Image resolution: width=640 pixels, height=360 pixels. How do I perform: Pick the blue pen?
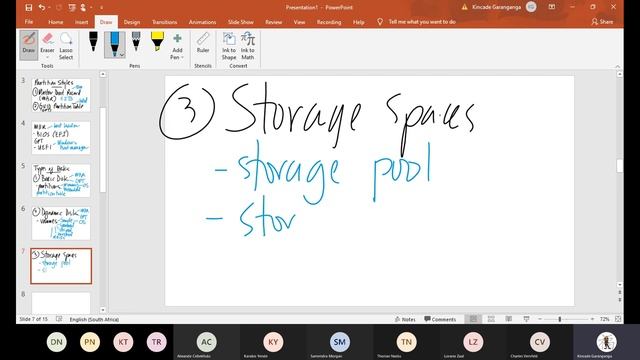[114, 43]
